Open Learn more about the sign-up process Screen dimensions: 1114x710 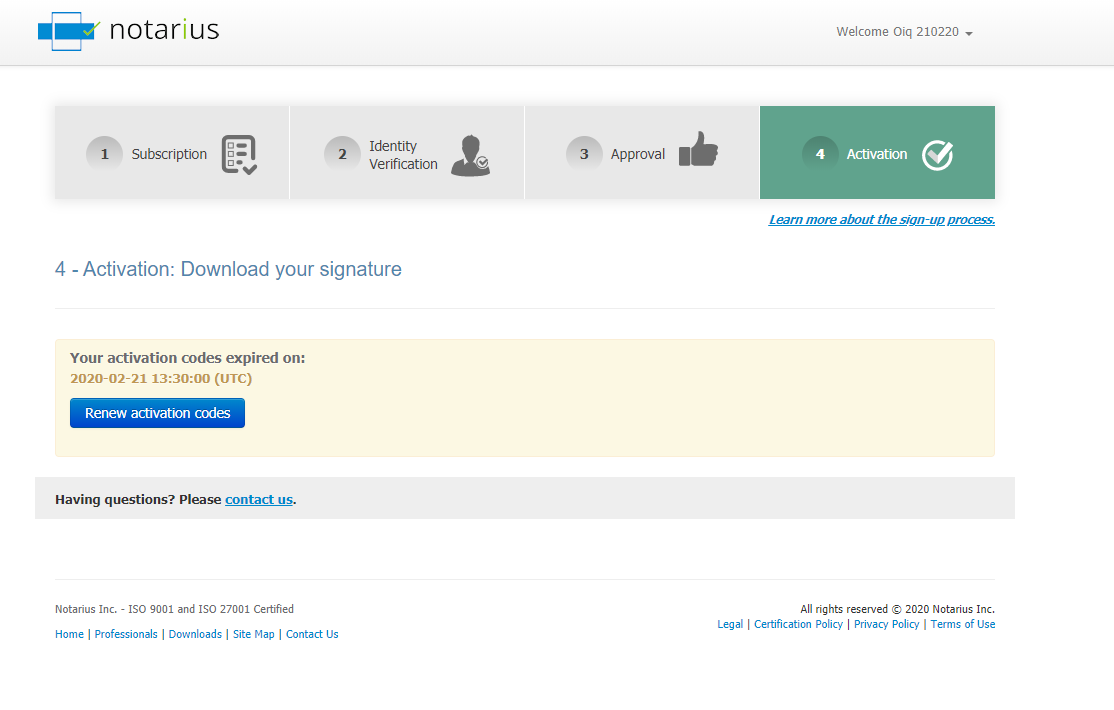(x=881, y=220)
